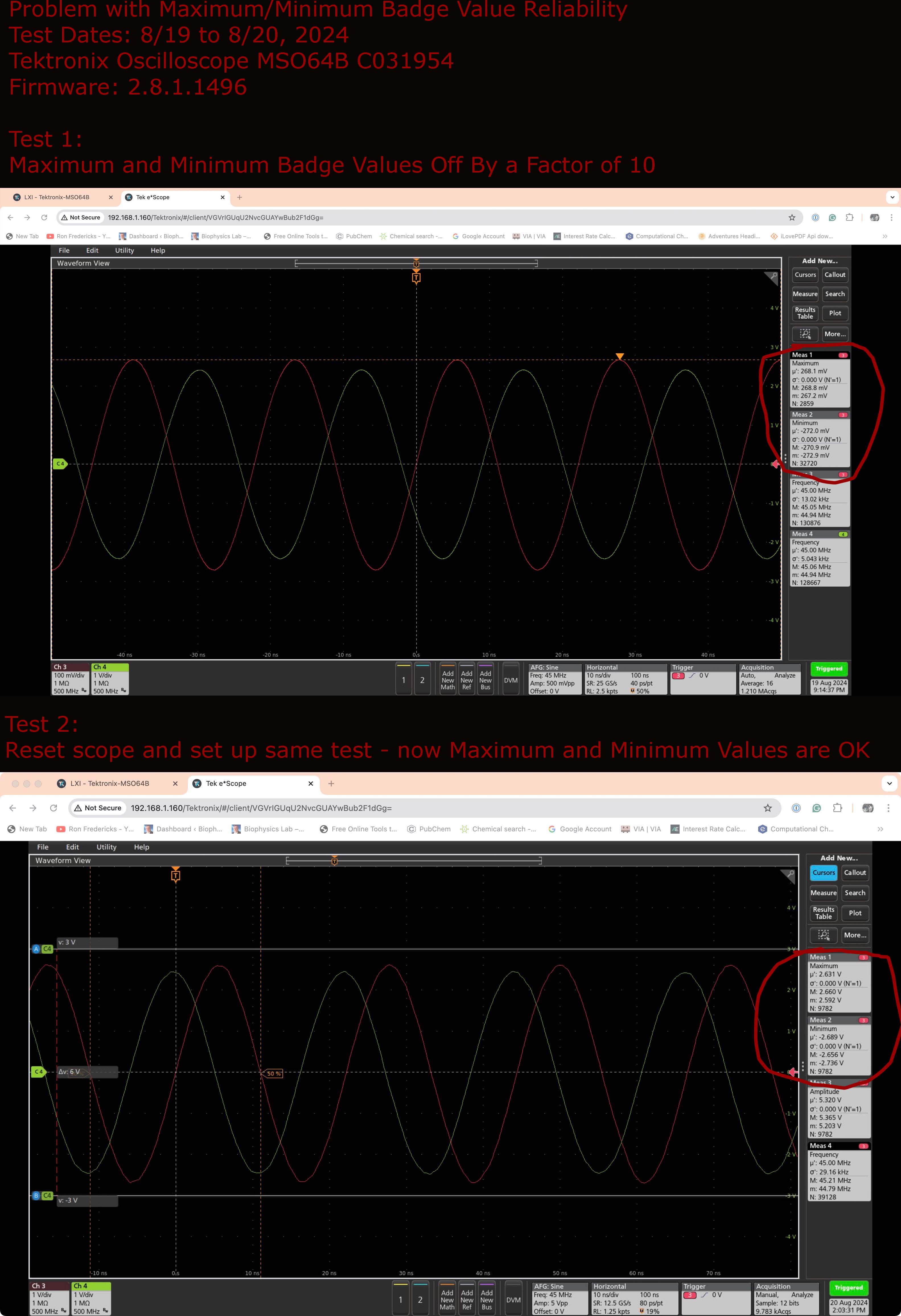Switch to the LXI - Tektronix-MSO64B tab in Test 1 browser
Screen dimensions: 901x1316
57,197
